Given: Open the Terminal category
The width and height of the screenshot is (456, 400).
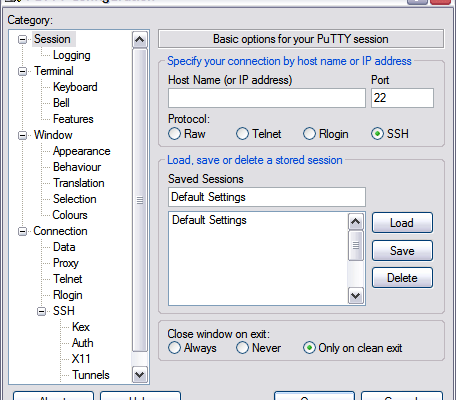Looking at the screenshot, I should [x=54, y=71].
